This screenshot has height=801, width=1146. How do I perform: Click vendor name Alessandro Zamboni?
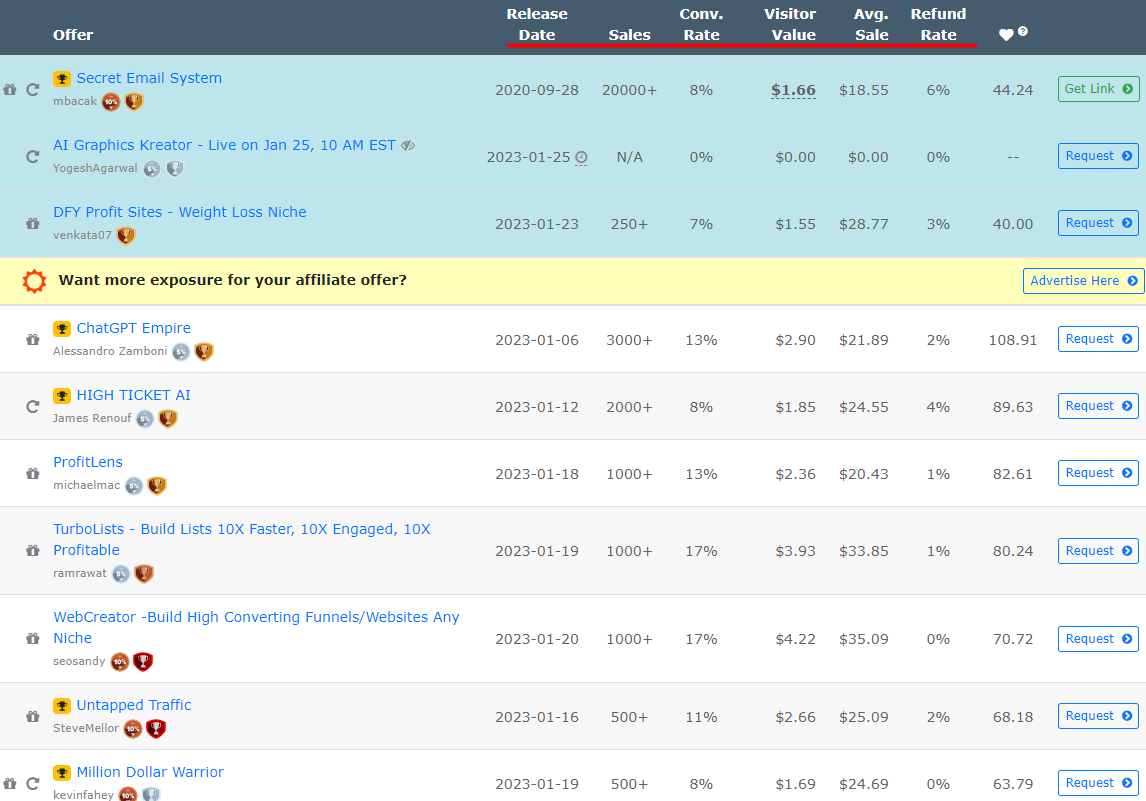(110, 352)
